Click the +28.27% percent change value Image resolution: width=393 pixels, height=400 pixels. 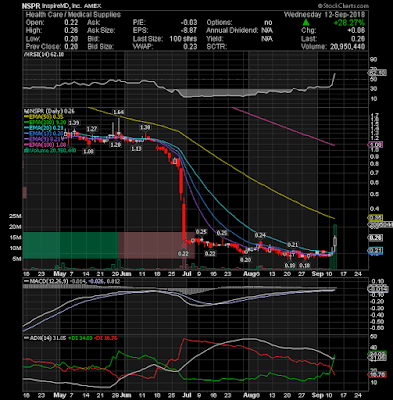[x=348, y=23]
